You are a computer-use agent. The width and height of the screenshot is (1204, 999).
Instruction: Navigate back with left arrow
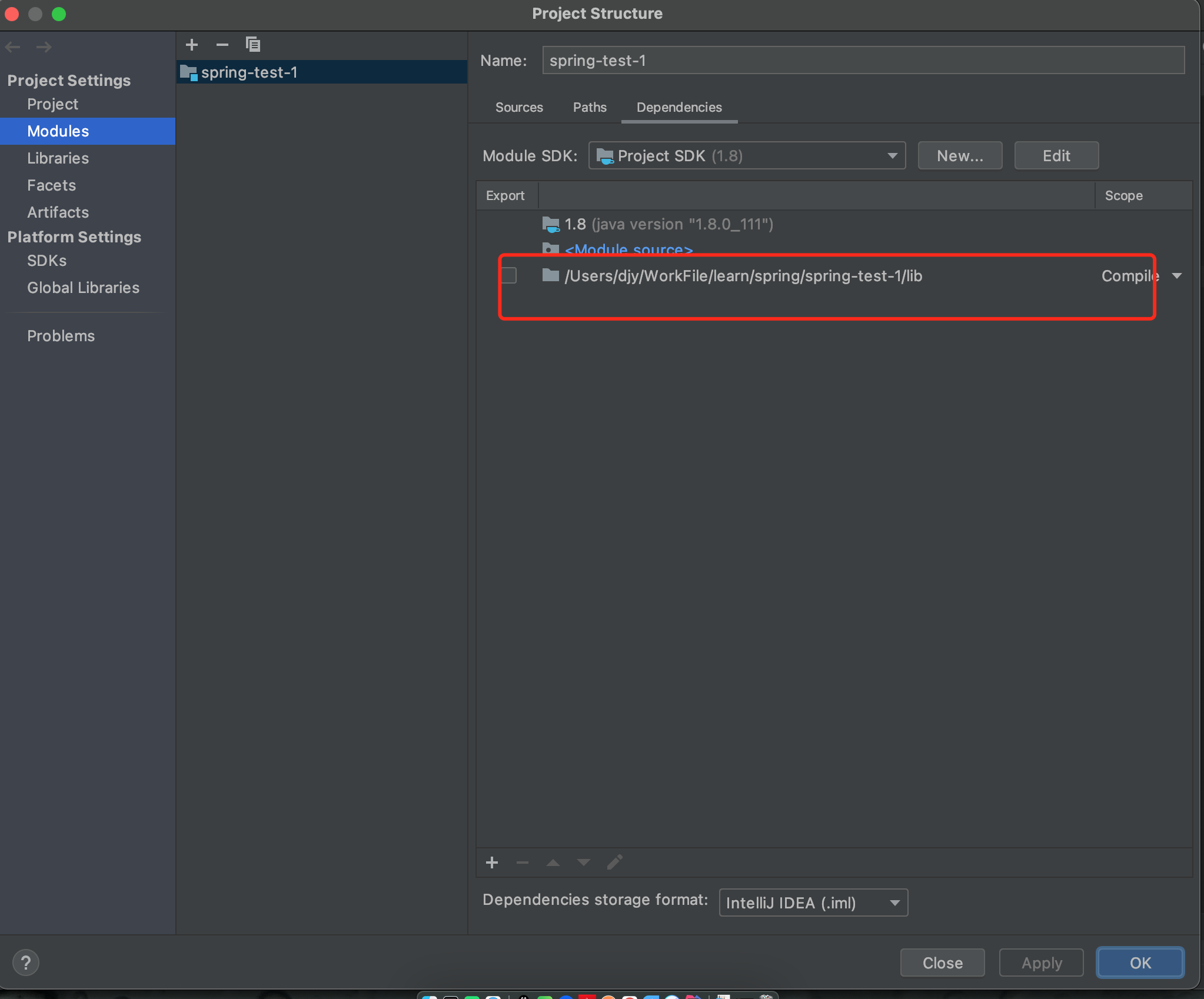pyautogui.click(x=13, y=47)
